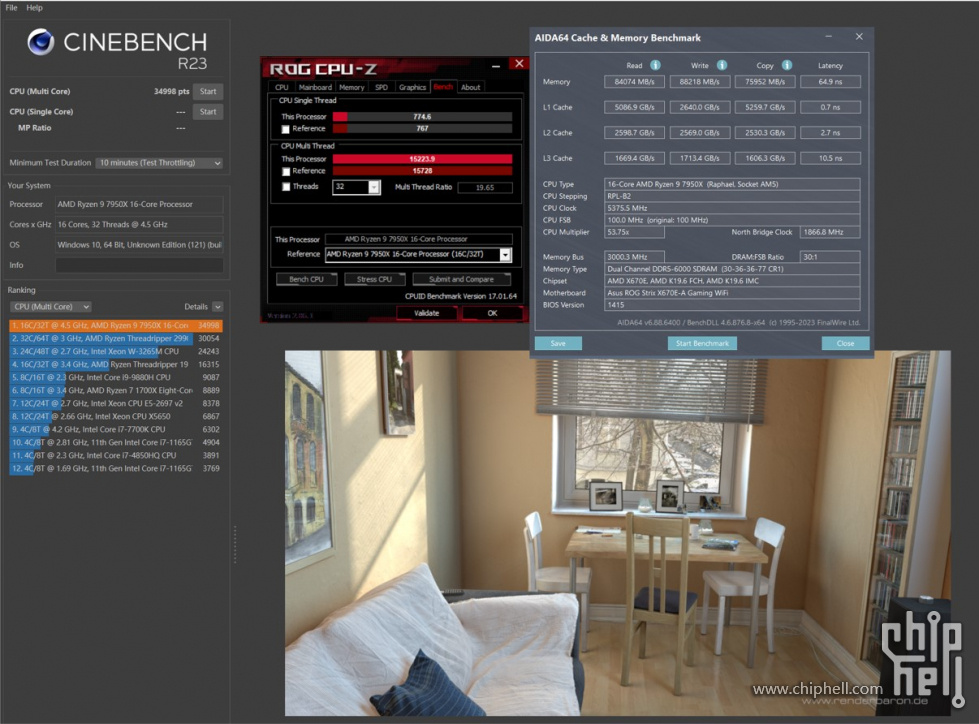Click the Multi Thread This Processor bar in CPU-Z
This screenshot has width=979, height=724.
423,159
